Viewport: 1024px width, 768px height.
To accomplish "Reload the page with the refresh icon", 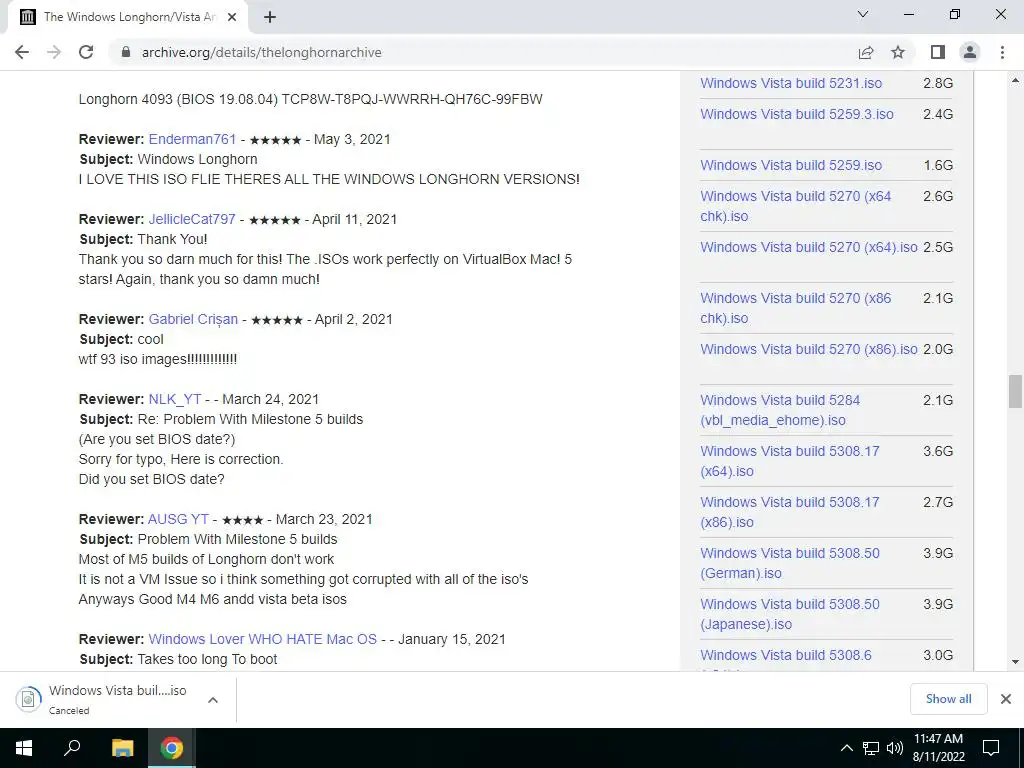I will tap(86, 52).
